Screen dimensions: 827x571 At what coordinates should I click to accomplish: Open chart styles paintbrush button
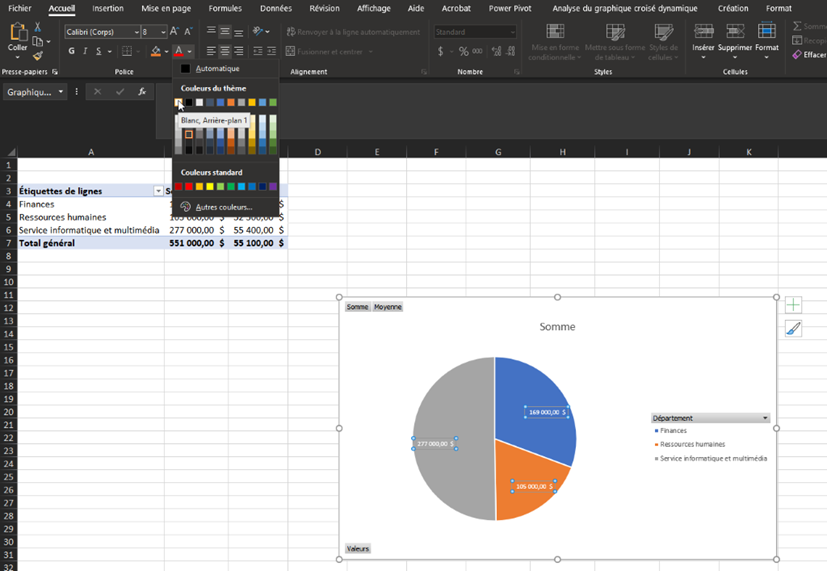coord(793,328)
